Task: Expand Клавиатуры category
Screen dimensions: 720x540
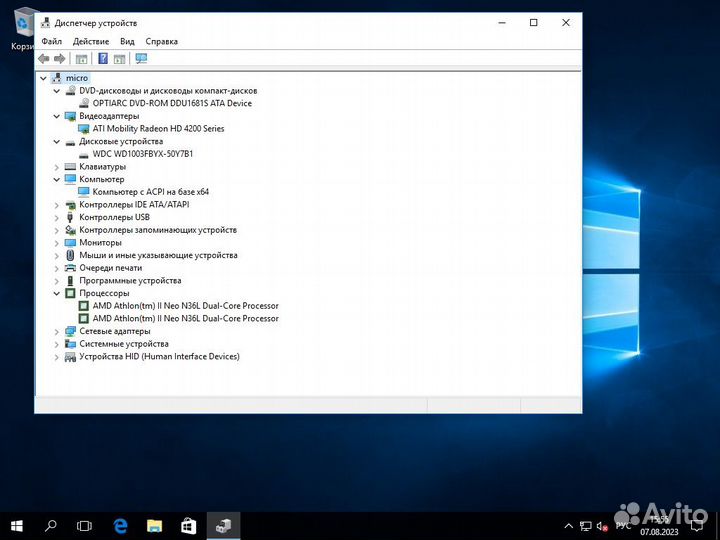Action: [x=56, y=167]
